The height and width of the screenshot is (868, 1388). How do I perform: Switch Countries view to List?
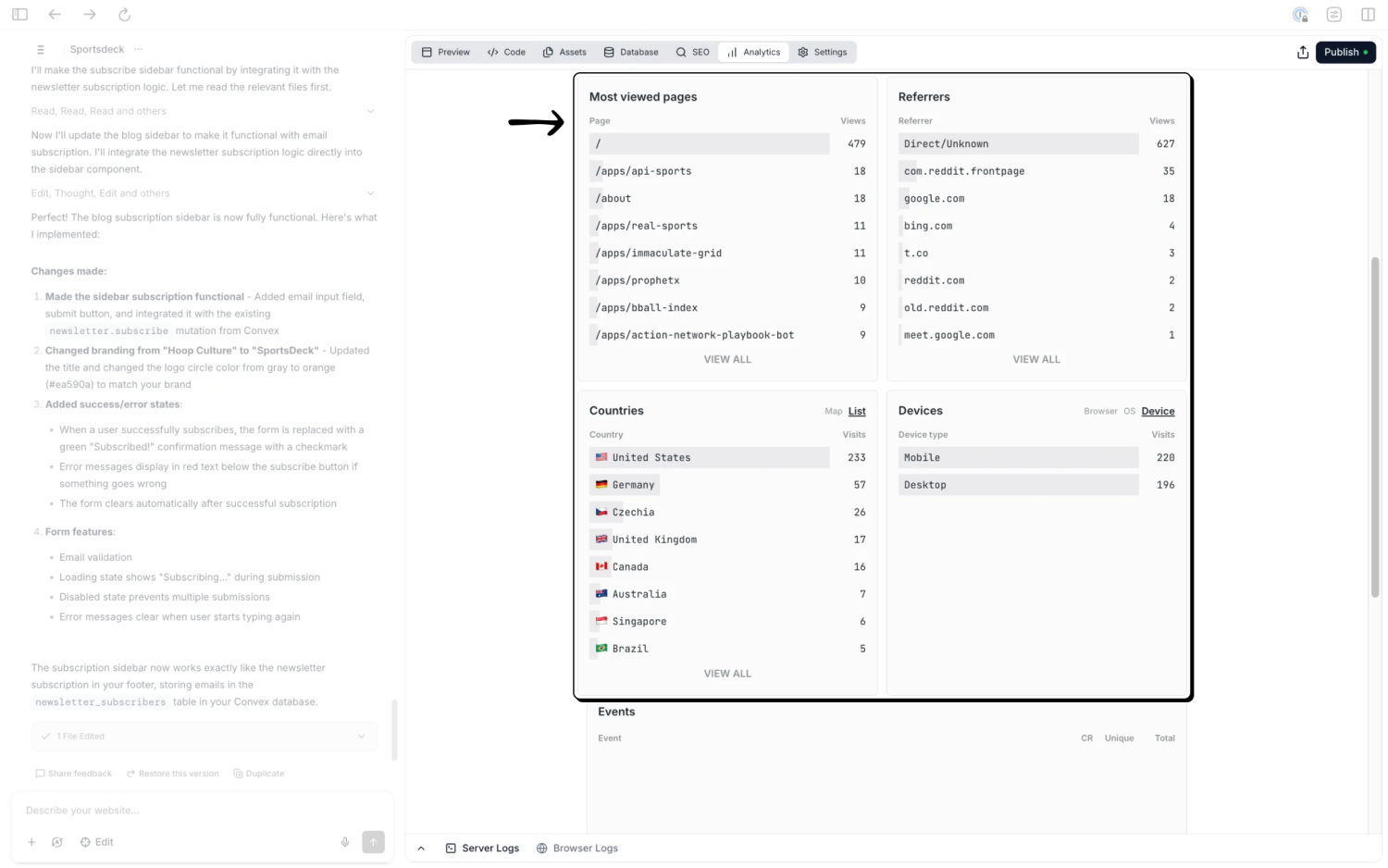[x=857, y=411]
